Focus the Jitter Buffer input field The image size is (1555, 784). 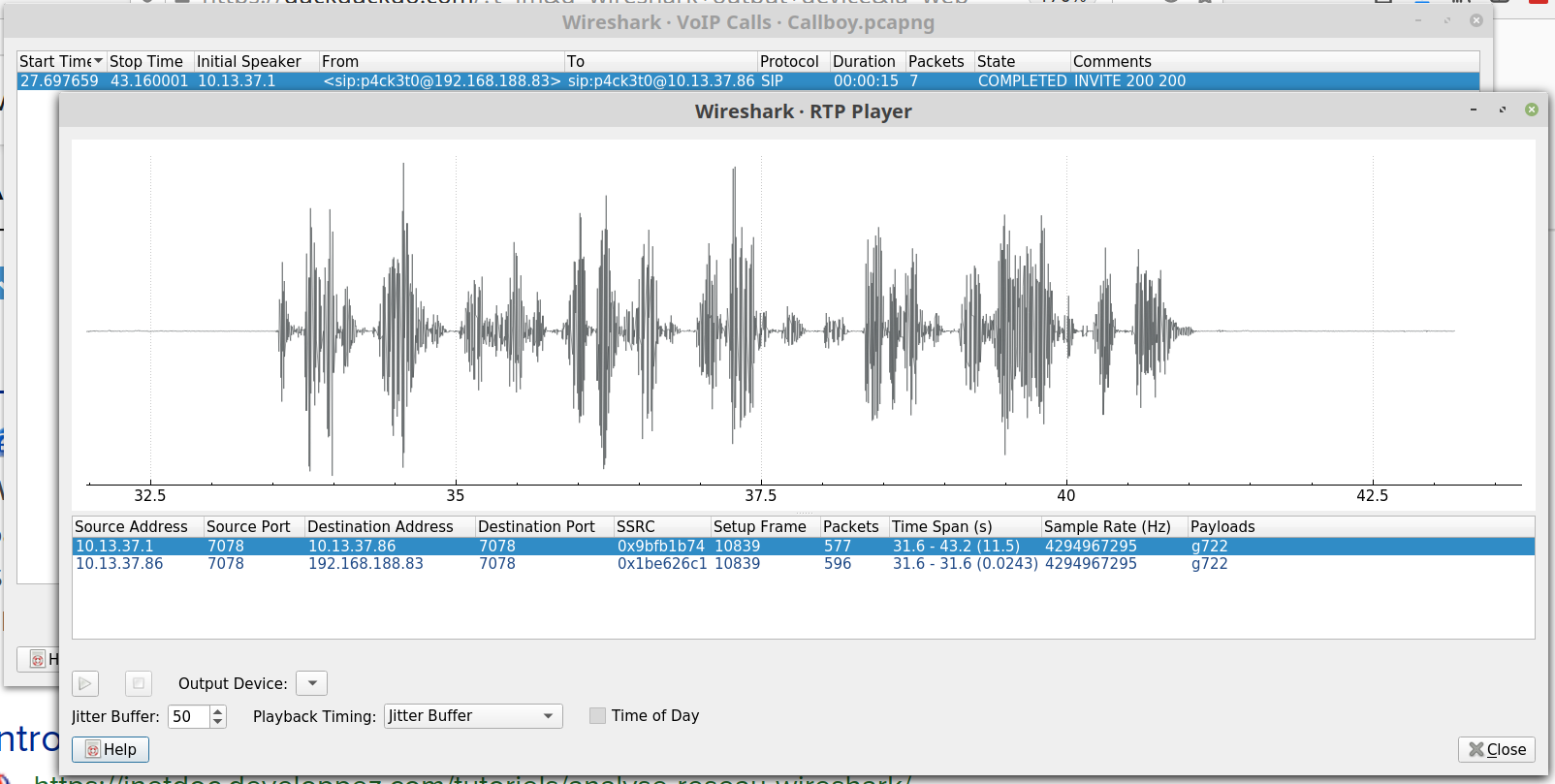pos(189,716)
